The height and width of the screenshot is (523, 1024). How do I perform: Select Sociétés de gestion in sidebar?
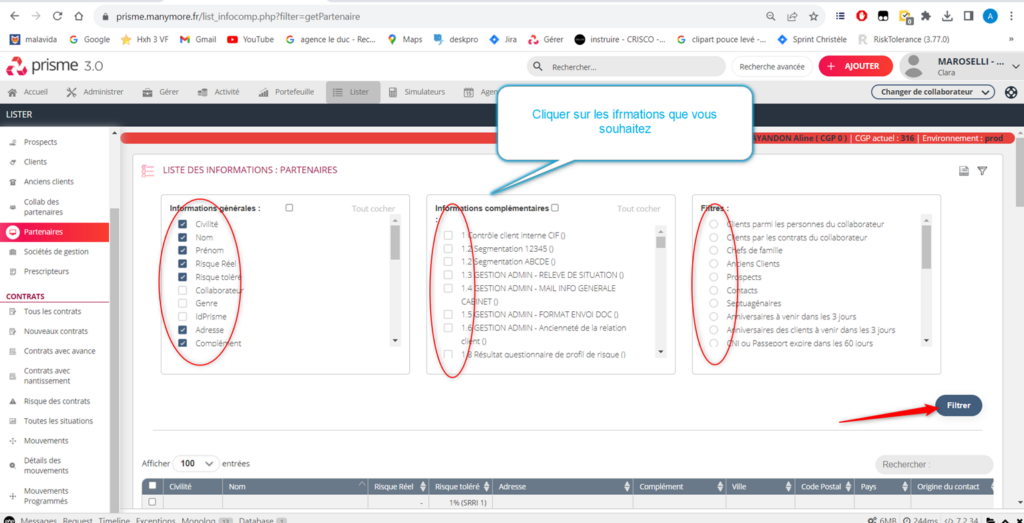[56, 252]
